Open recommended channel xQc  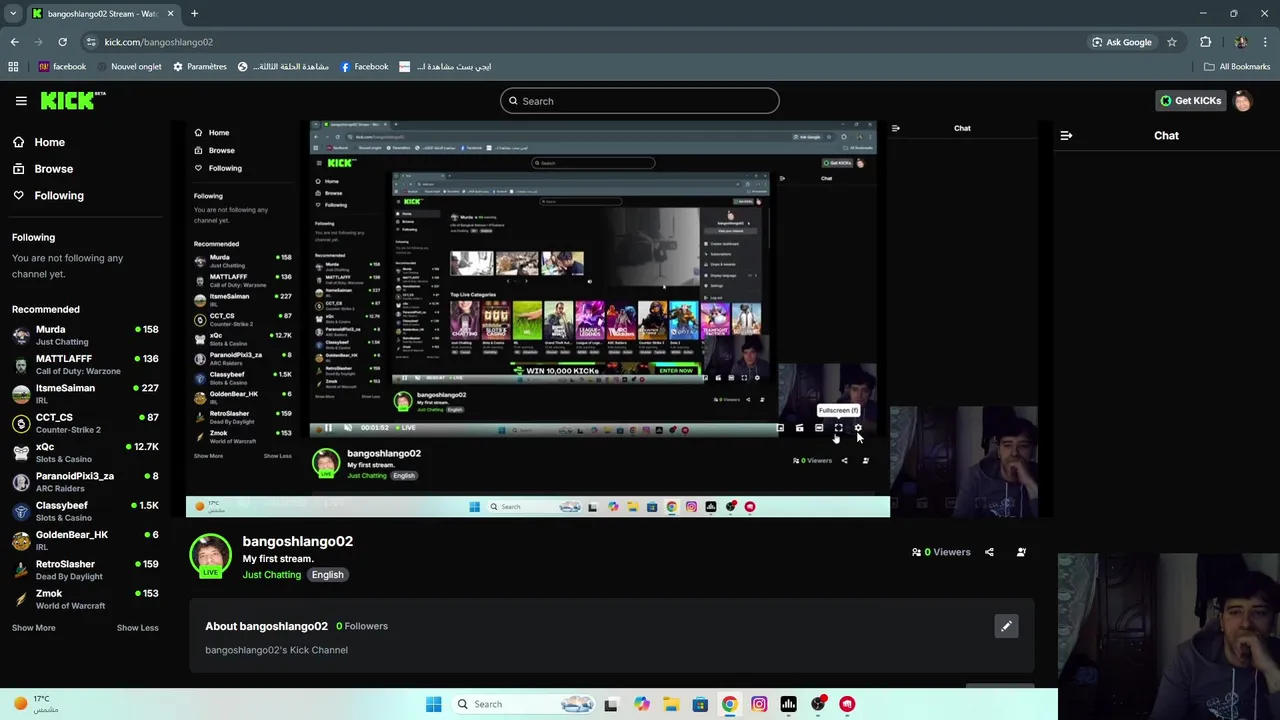(85, 452)
